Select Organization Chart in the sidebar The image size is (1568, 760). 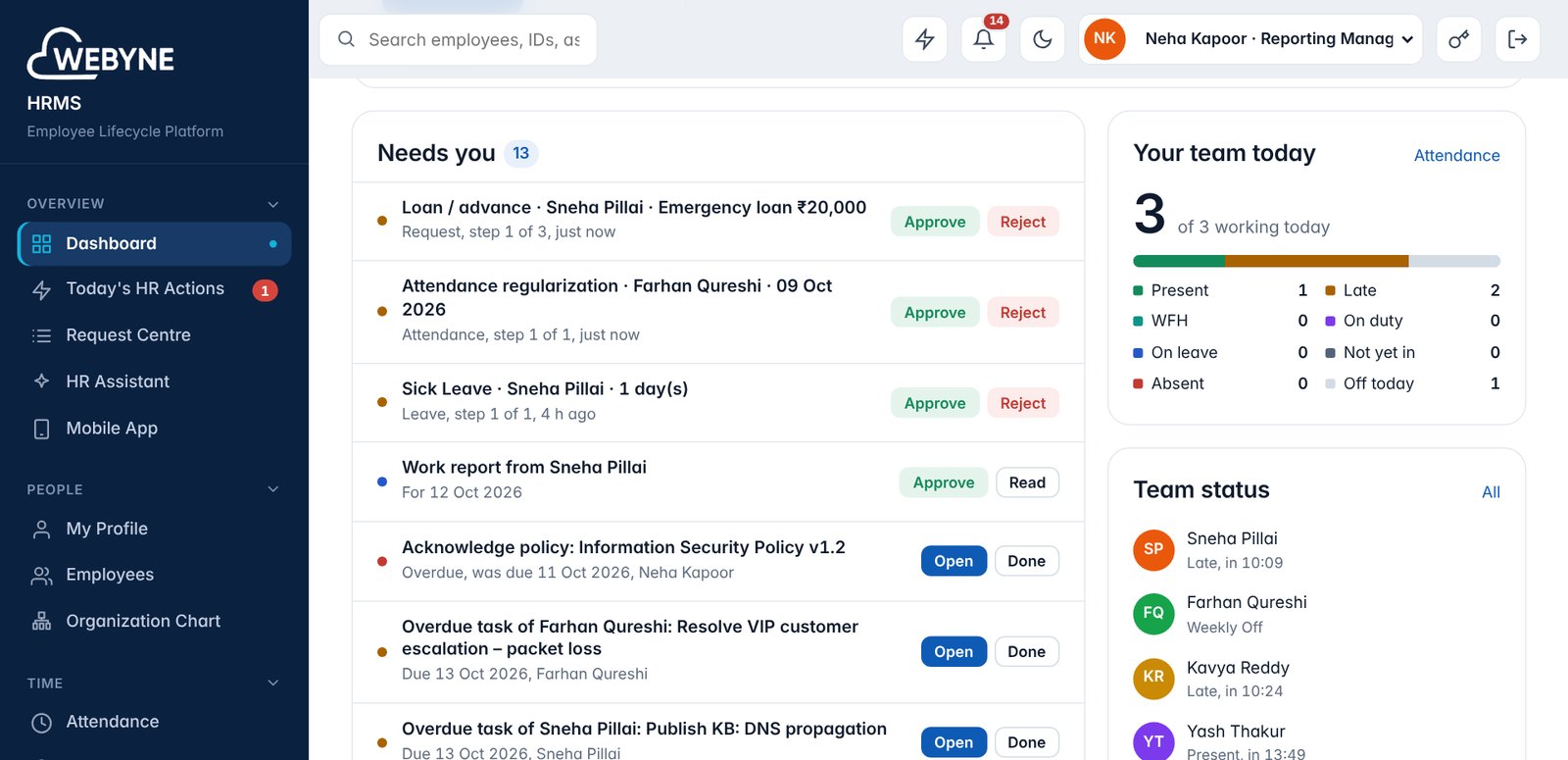click(x=154, y=621)
